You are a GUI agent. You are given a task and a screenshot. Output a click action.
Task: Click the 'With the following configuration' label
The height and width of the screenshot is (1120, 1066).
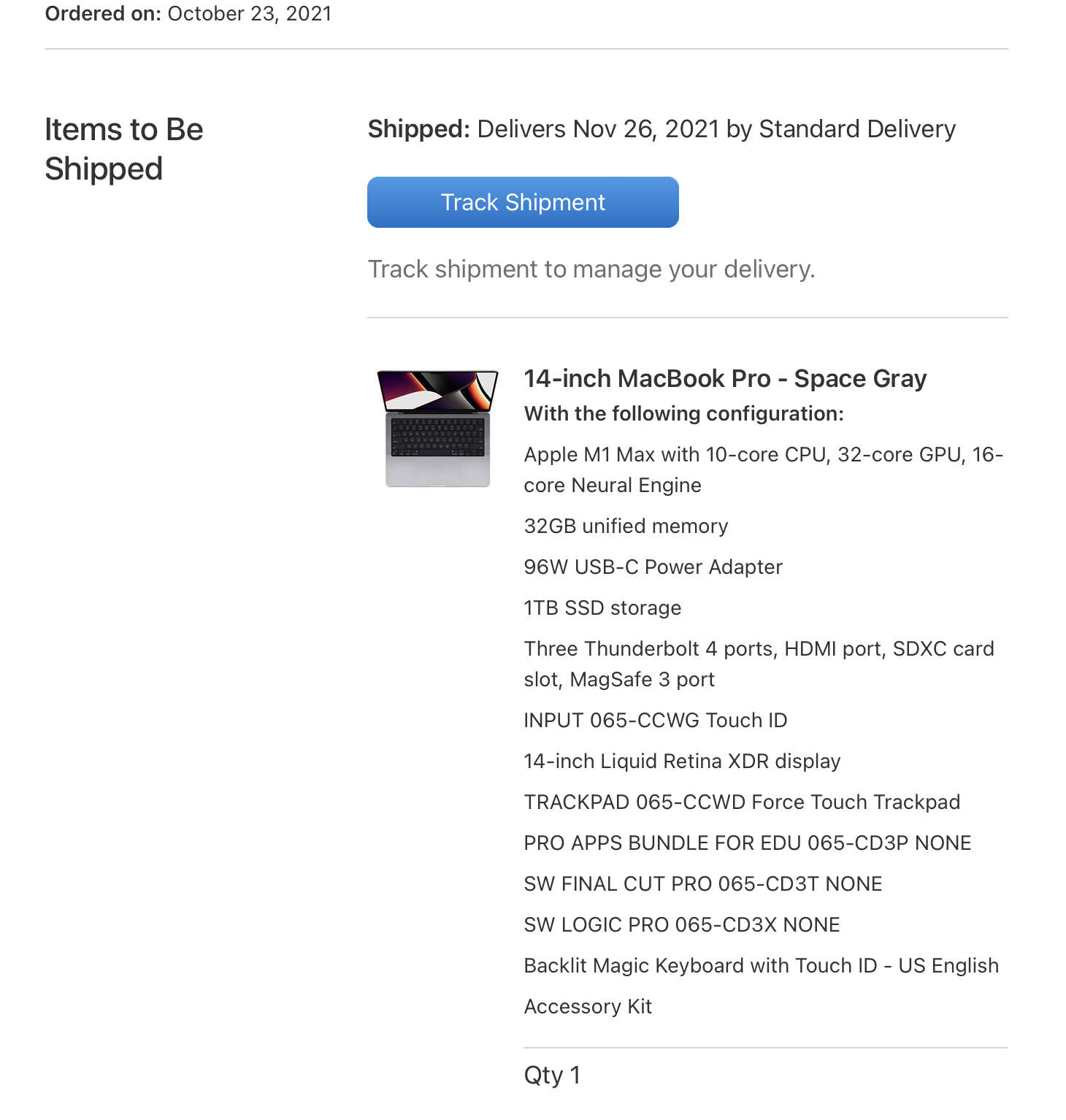(x=683, y=414)
